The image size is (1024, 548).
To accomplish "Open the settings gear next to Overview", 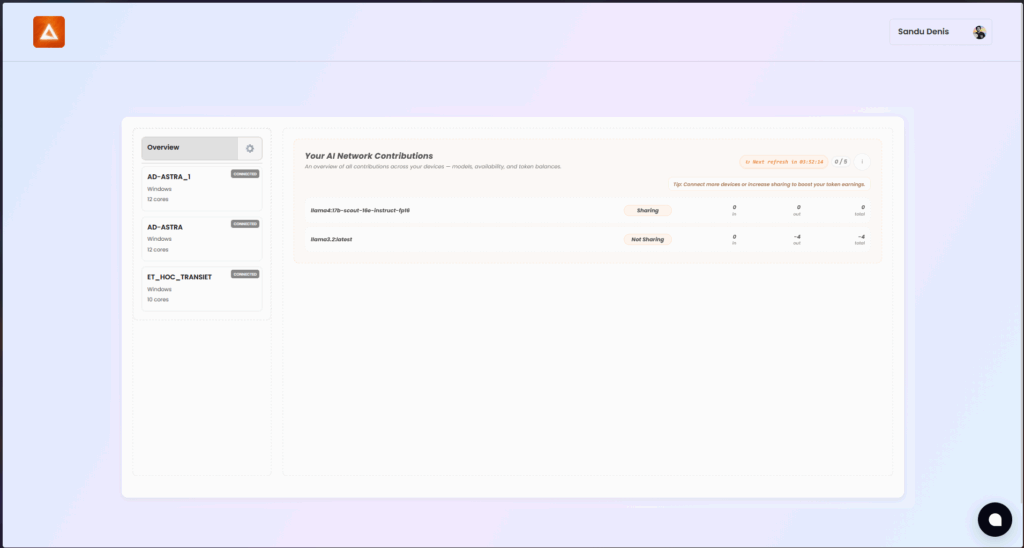I will [x=249, y=148].
